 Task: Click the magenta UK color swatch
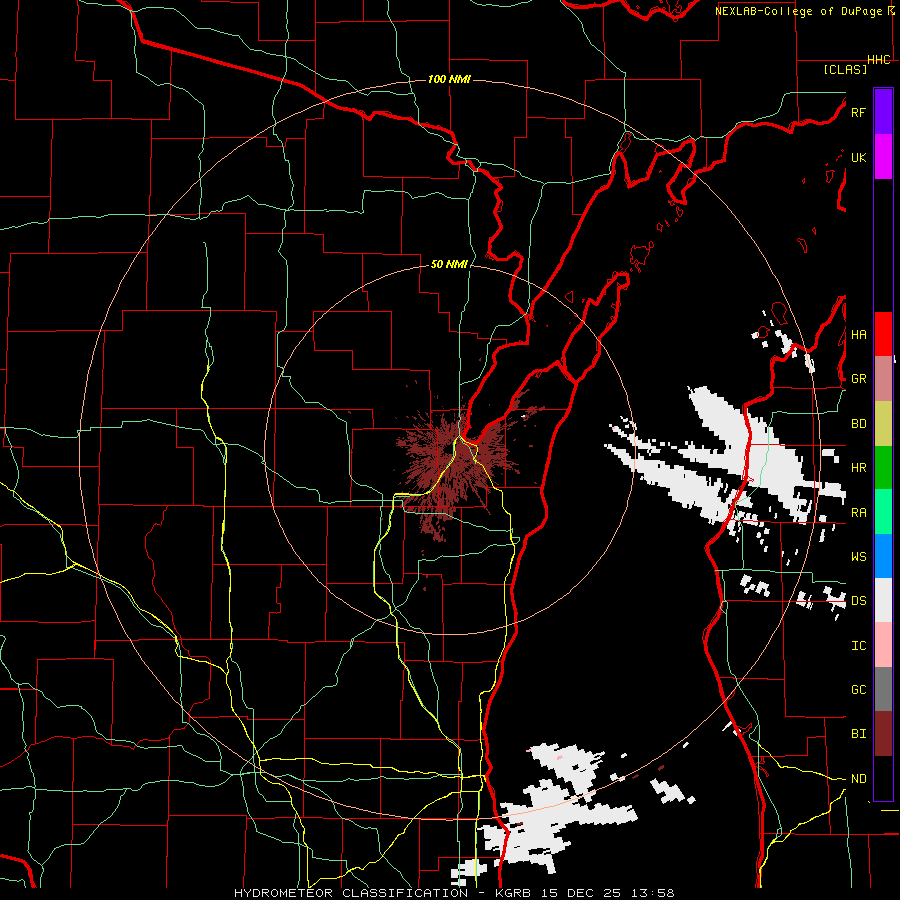[x=883, y=157]
